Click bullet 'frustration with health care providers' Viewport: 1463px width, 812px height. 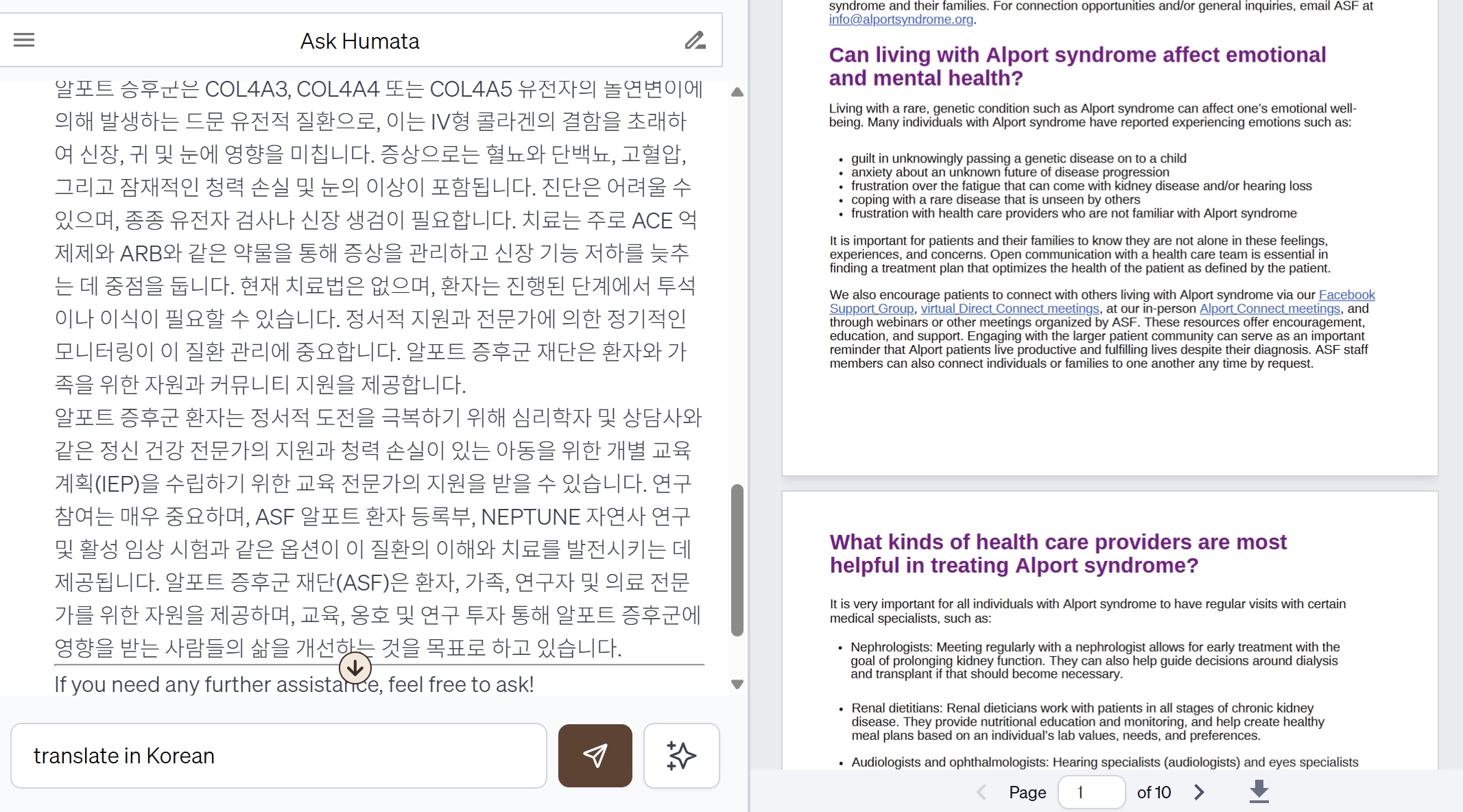pyautogui.click(x=1073, y=213)
